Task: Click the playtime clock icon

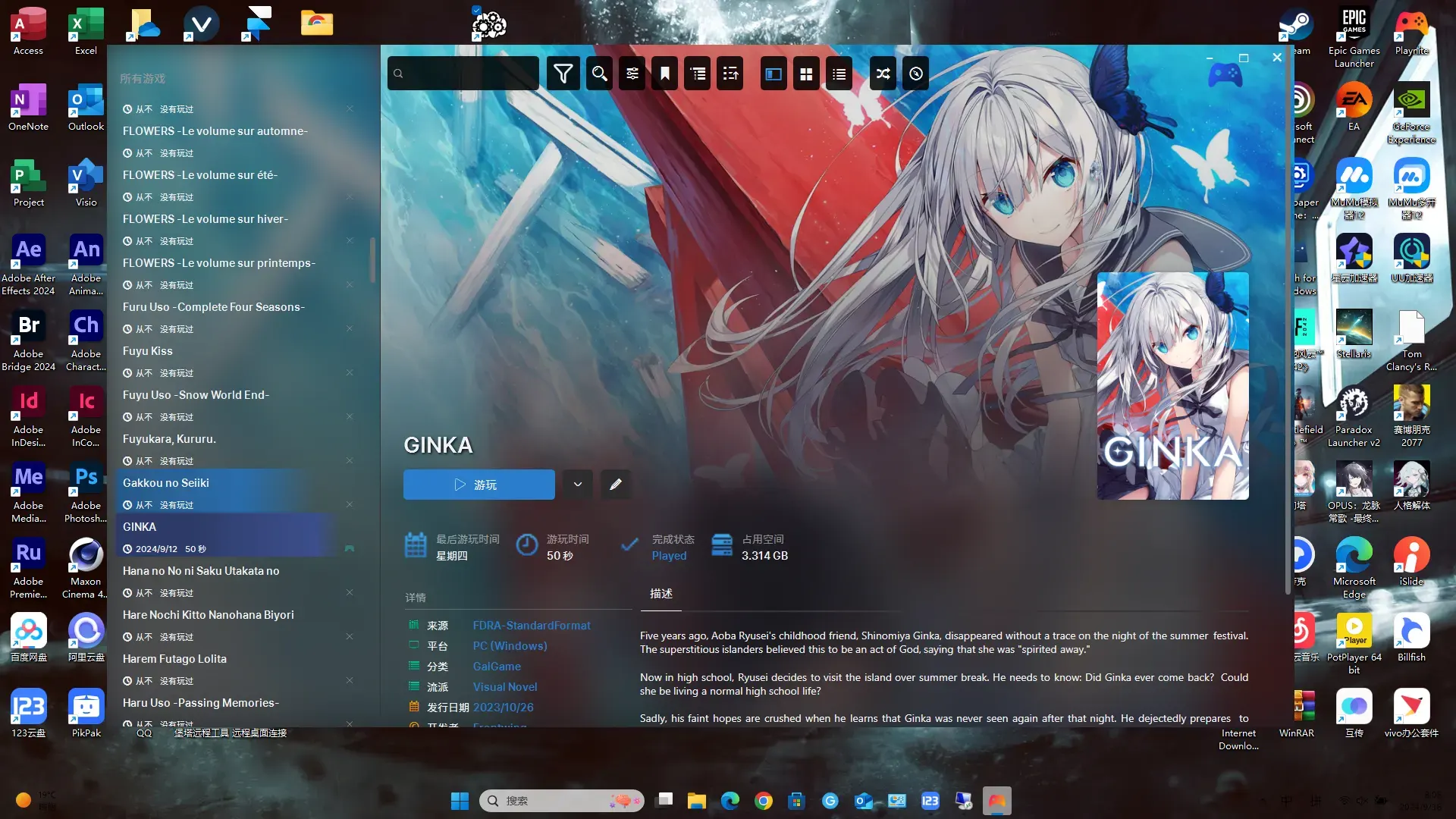Action: click(527, 546)
